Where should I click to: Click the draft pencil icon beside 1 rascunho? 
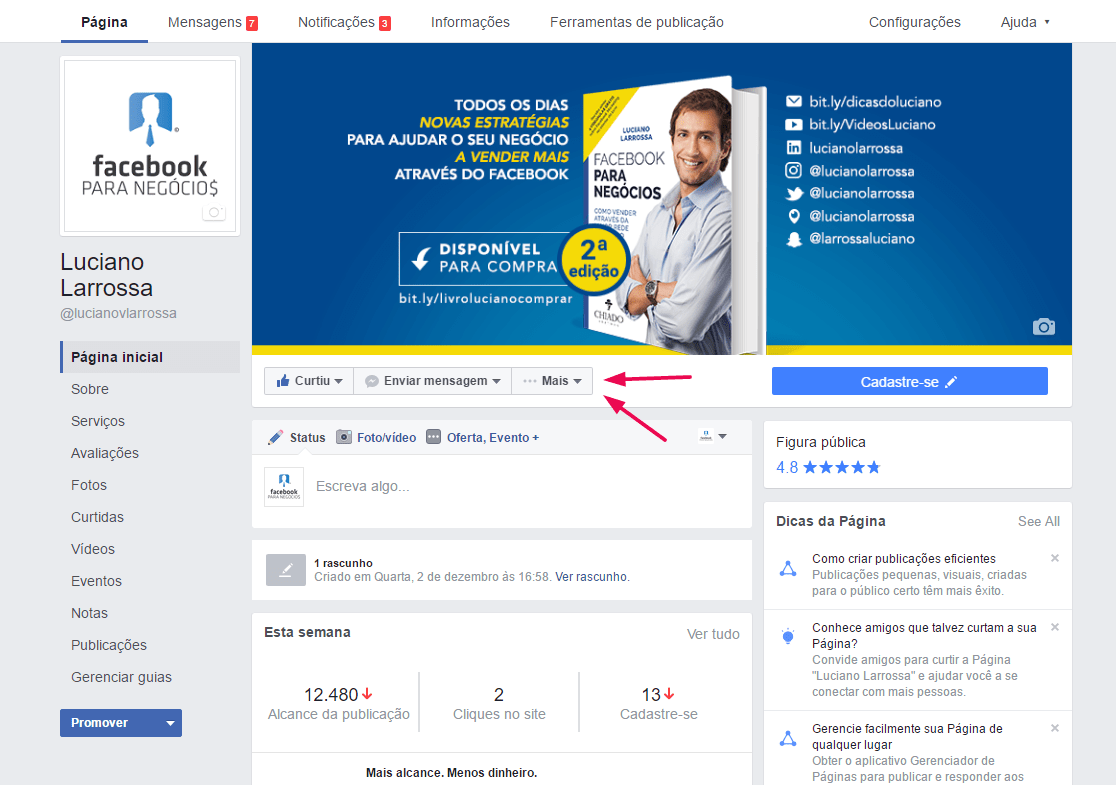(285, 570)
